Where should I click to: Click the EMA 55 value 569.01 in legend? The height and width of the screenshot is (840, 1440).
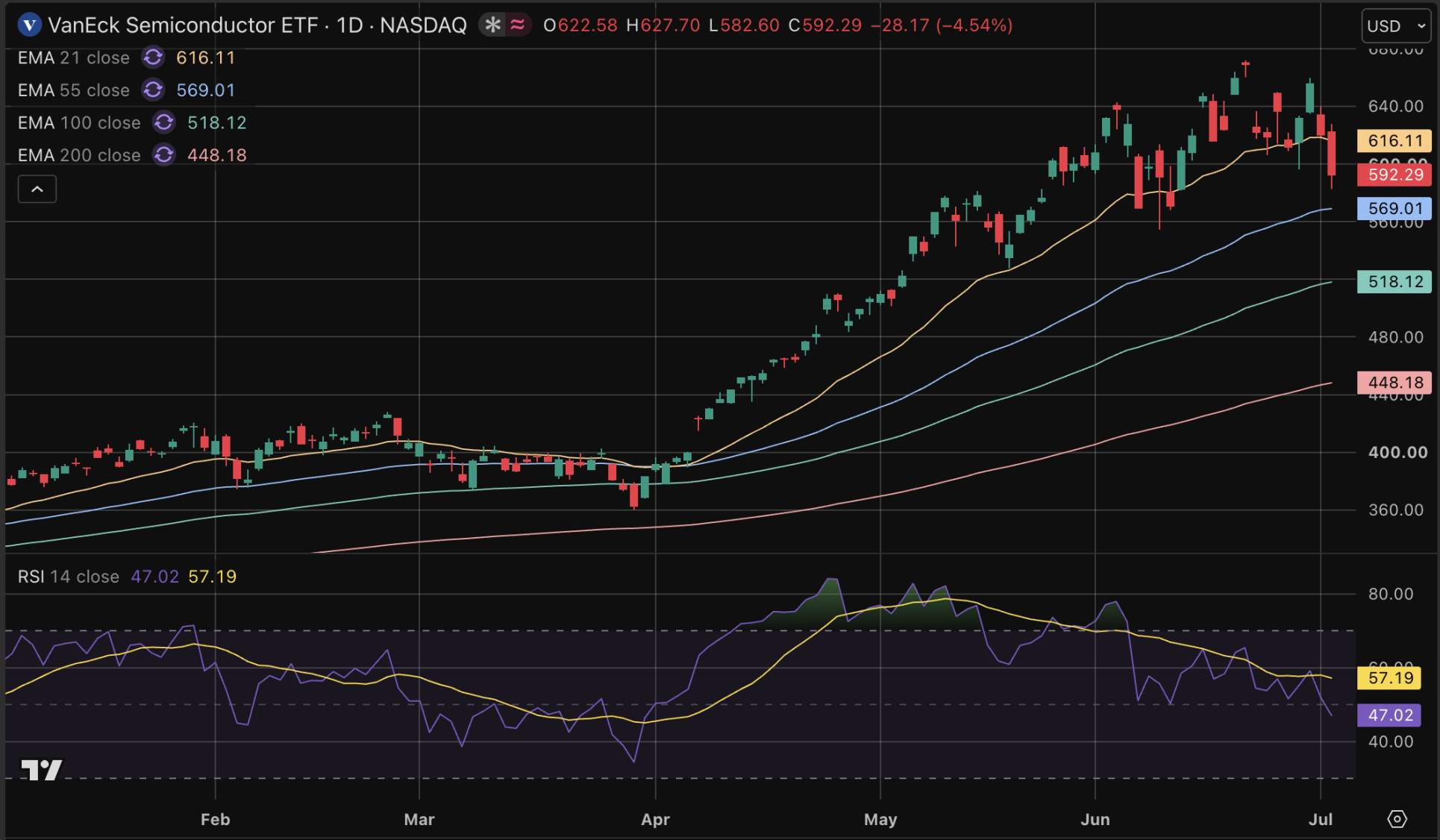point(206,90)
